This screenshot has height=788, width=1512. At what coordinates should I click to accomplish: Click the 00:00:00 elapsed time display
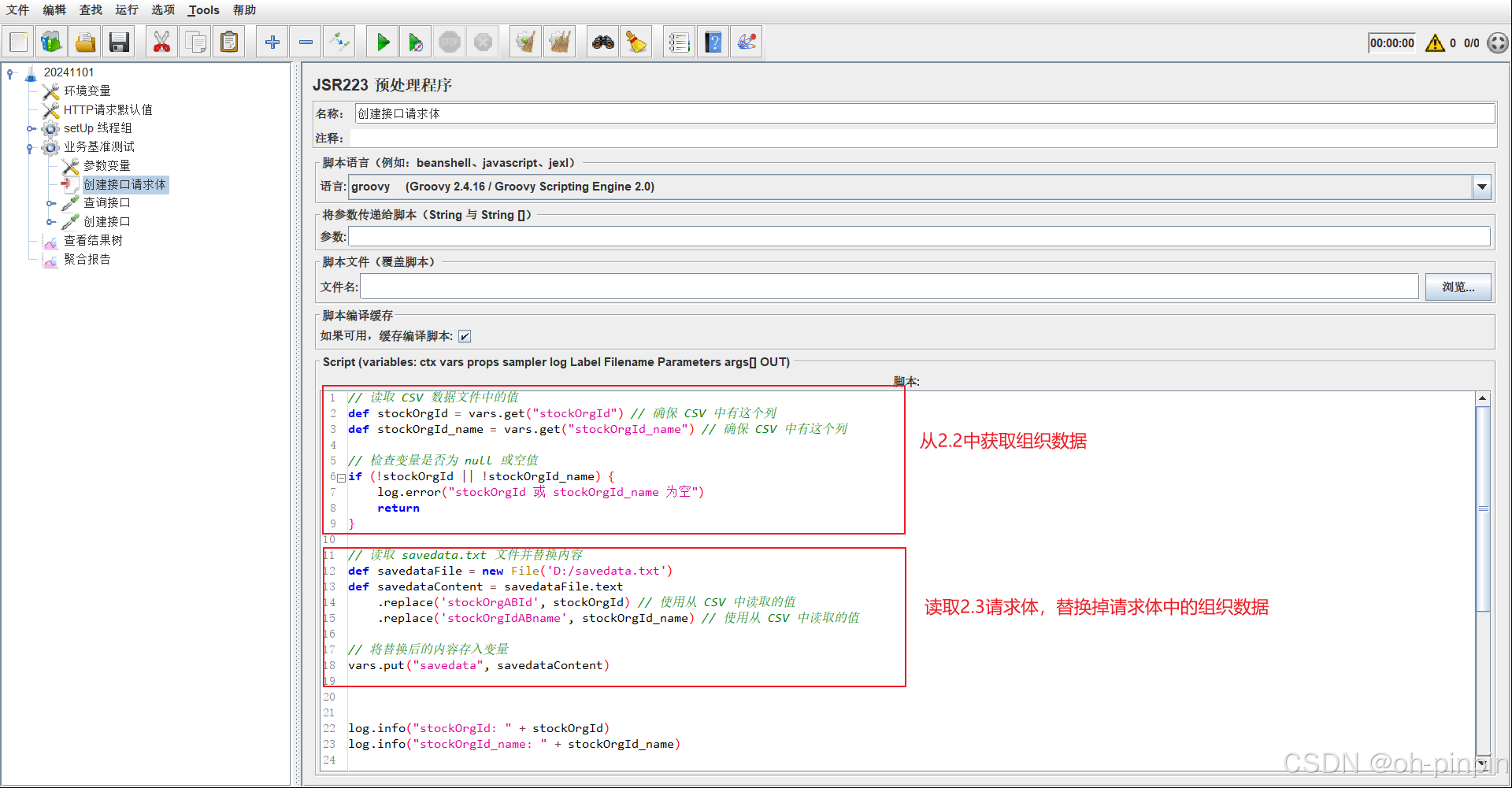click(x=1392, y=43)
